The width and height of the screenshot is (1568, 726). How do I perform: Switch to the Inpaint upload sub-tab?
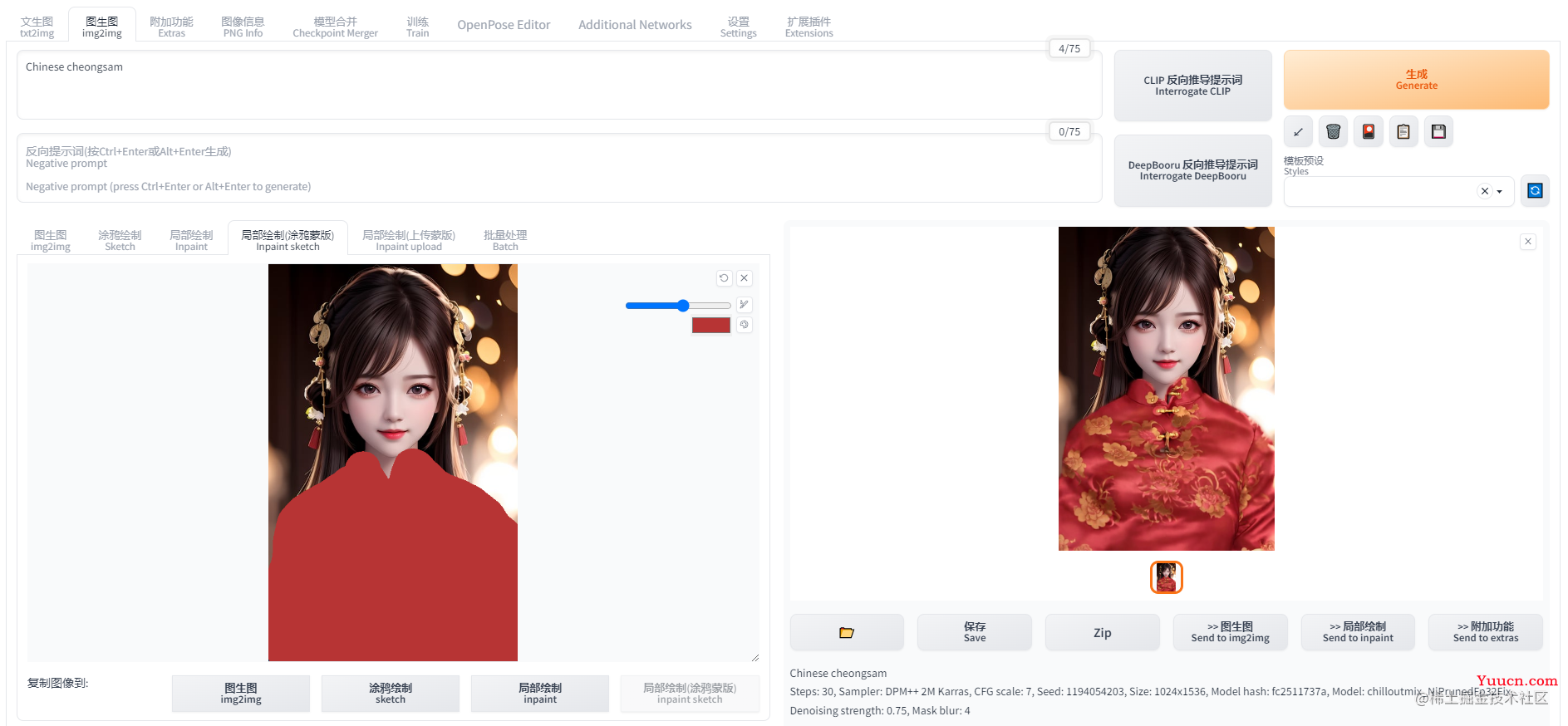click(409, 241)
